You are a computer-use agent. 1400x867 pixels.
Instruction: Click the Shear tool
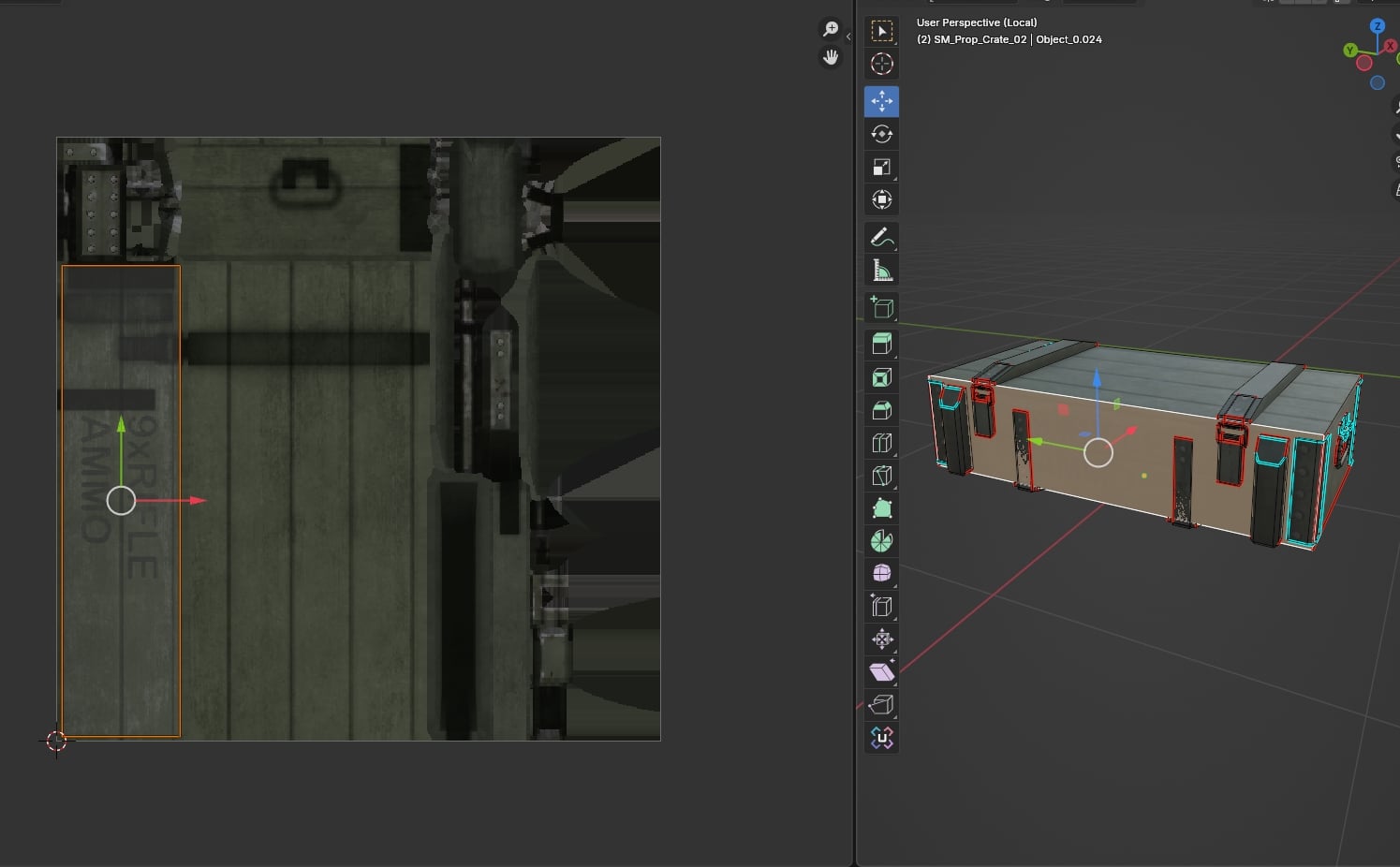click(881, 671)
